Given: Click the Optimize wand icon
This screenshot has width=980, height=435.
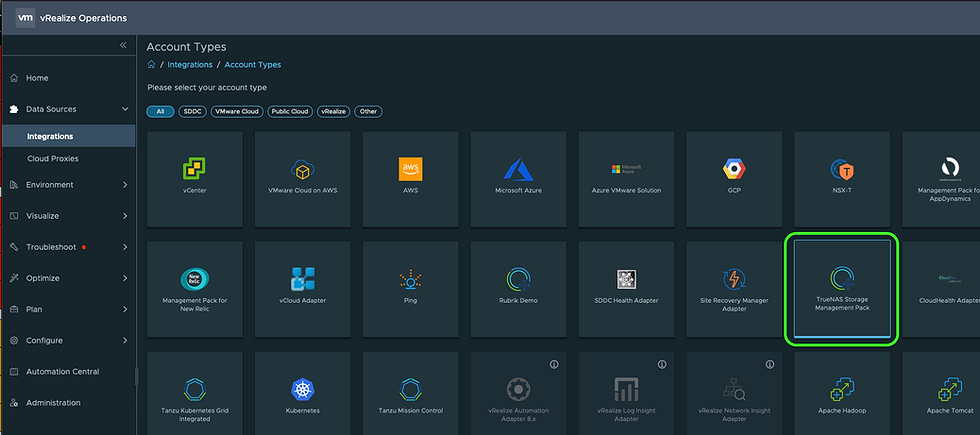Looking at the screenshot, I should click(14, 278).
